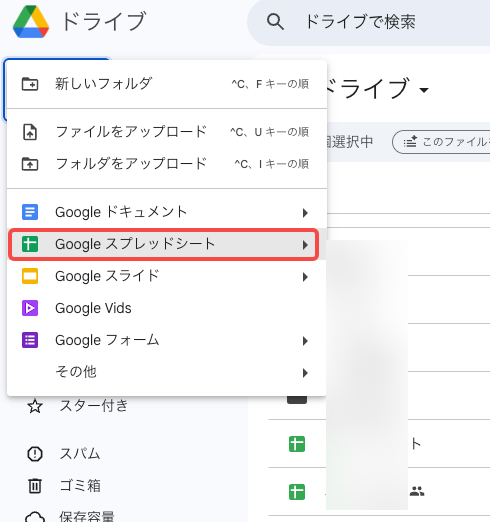Open ゴミ箱 in sidebar
This screenshot has height=522, width=490.
click(80, 485)
